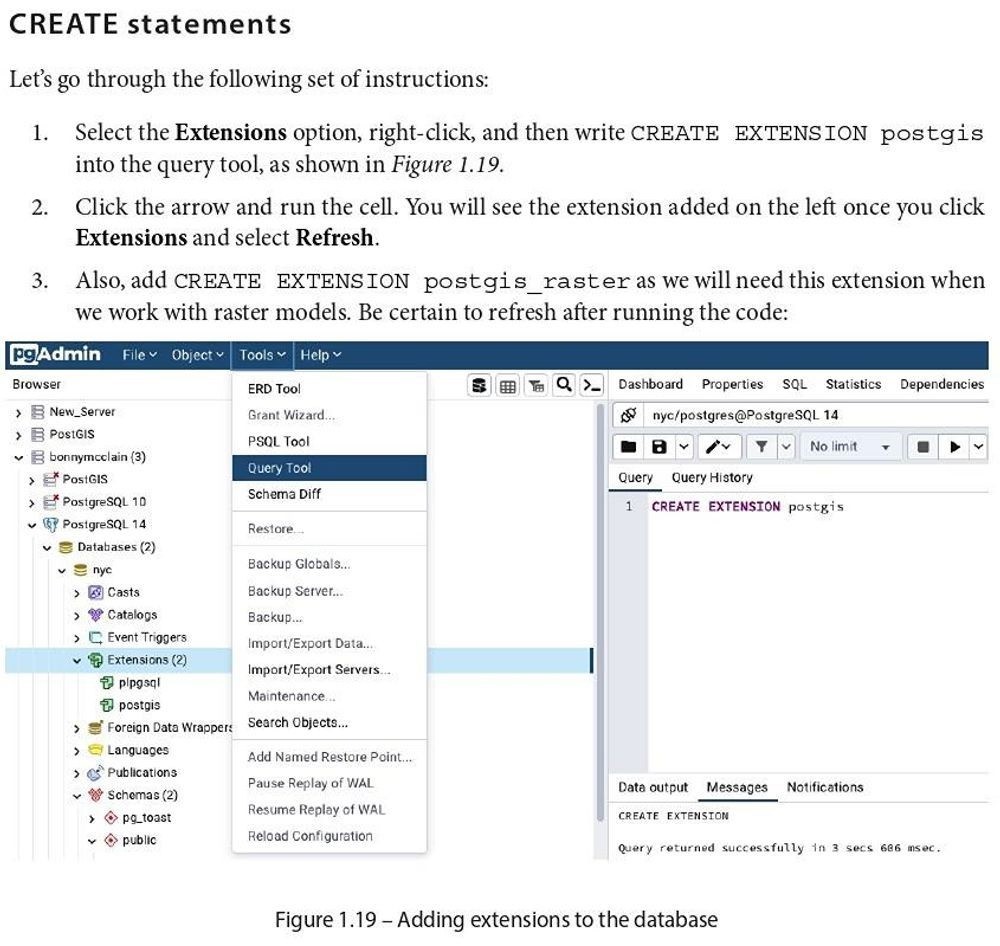Click the Casts node icon
Viewport: 1000px width, 946px height.
pyautogui.click(x=95, y=593)
